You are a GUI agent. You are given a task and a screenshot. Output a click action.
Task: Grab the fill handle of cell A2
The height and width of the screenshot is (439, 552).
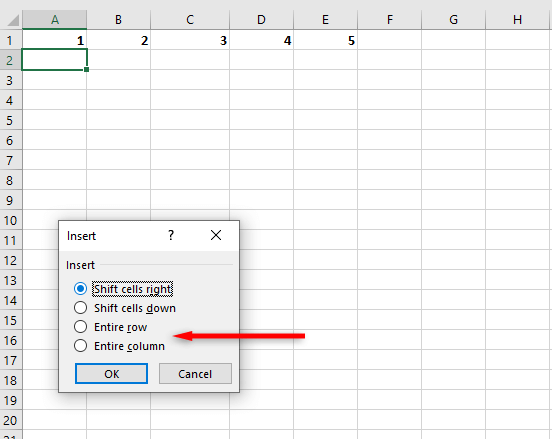point(87,70)
